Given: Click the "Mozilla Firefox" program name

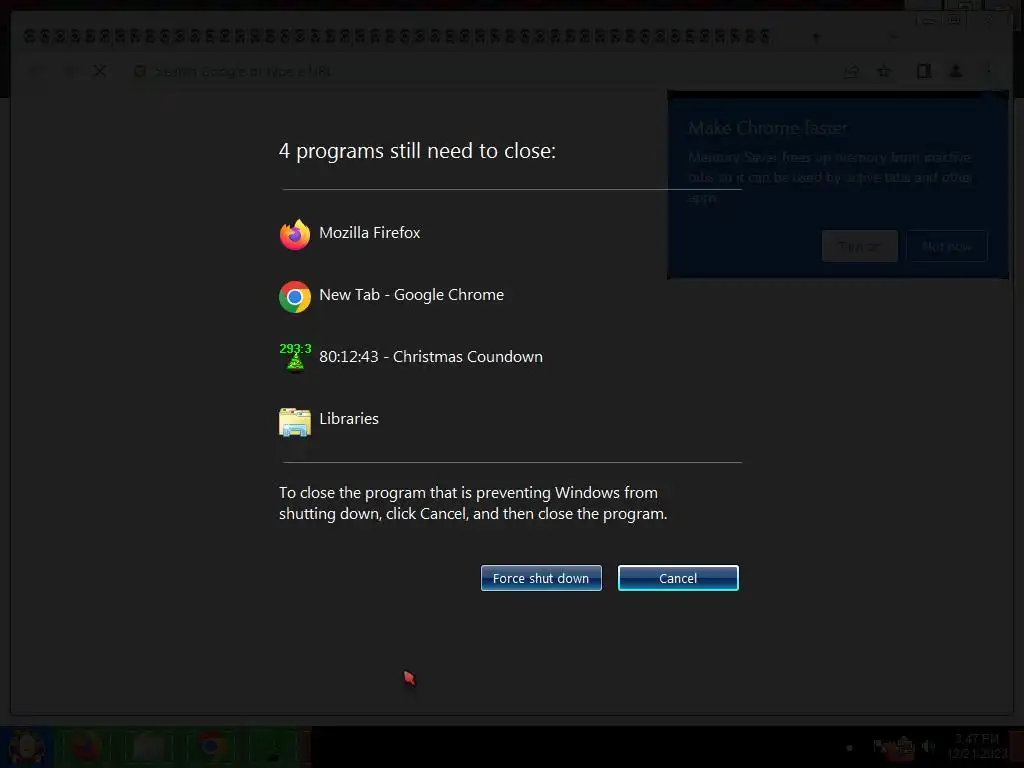Looking at the screenshot, I should pyautogui.click(x=370, y=232).
